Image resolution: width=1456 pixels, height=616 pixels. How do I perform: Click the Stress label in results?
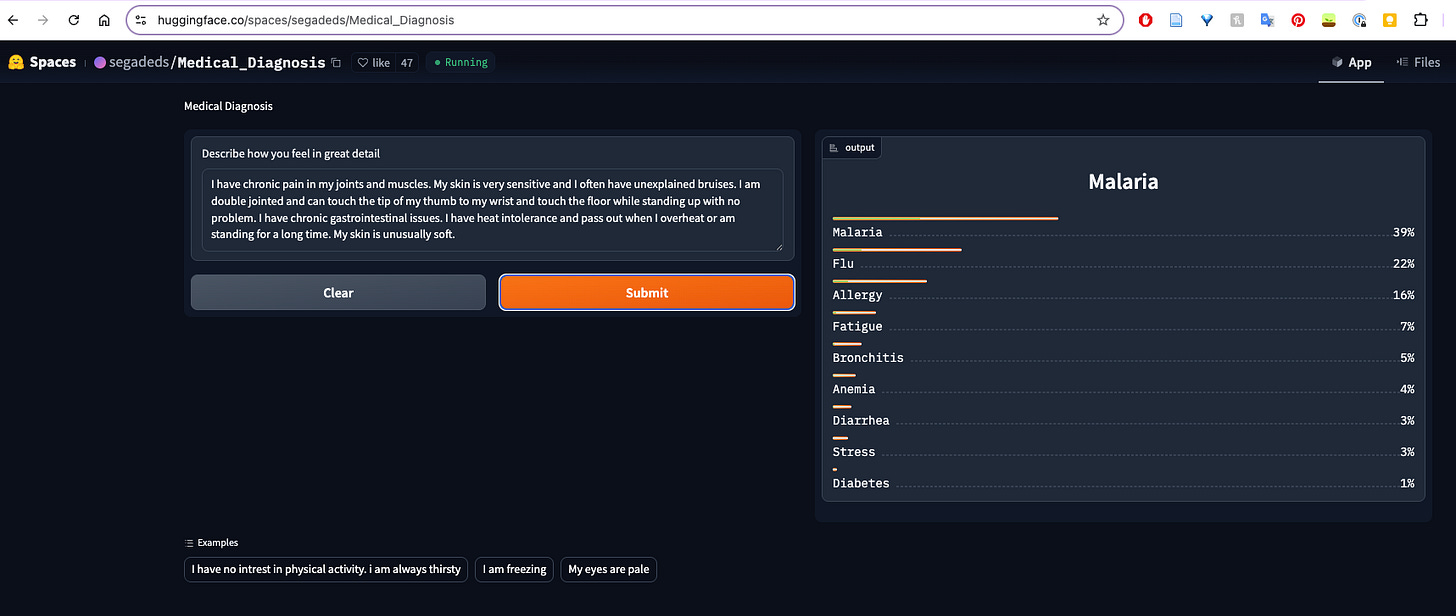[x=853, y=452]
